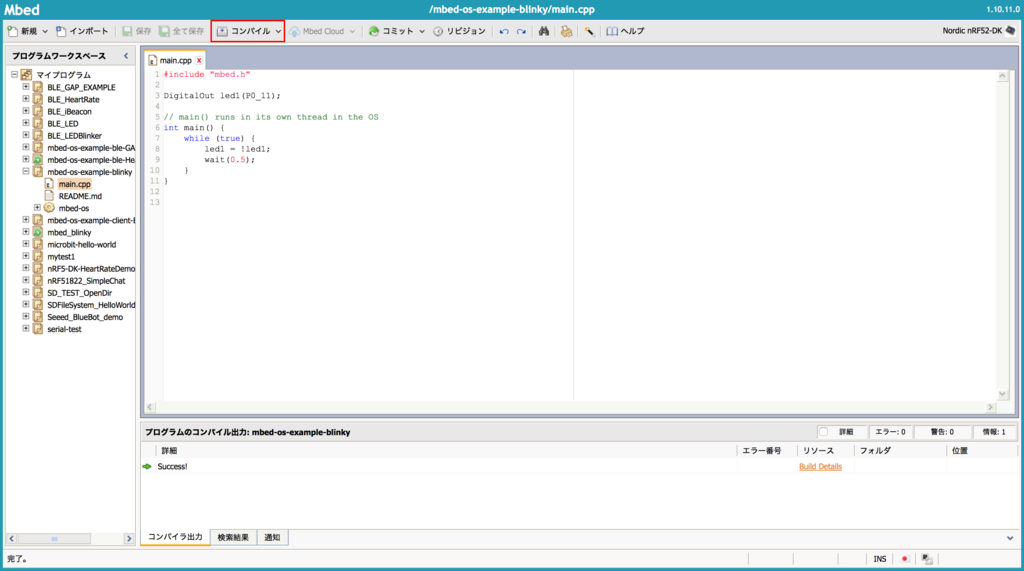Switch to the 通知 tab
Image resolution: width=1024 pixels, height=571 pixels.
272,538
